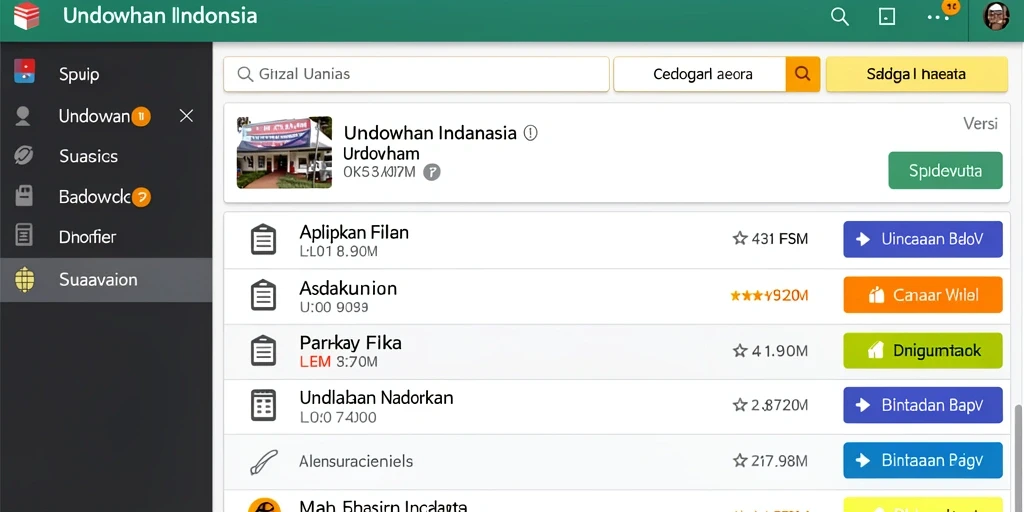Select Badowclc in the sidebar

[x=106, y=197]
